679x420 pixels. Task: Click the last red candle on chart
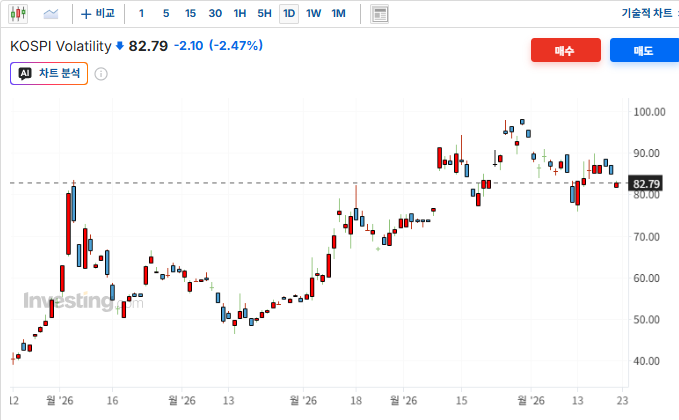[x=616, y=185]
